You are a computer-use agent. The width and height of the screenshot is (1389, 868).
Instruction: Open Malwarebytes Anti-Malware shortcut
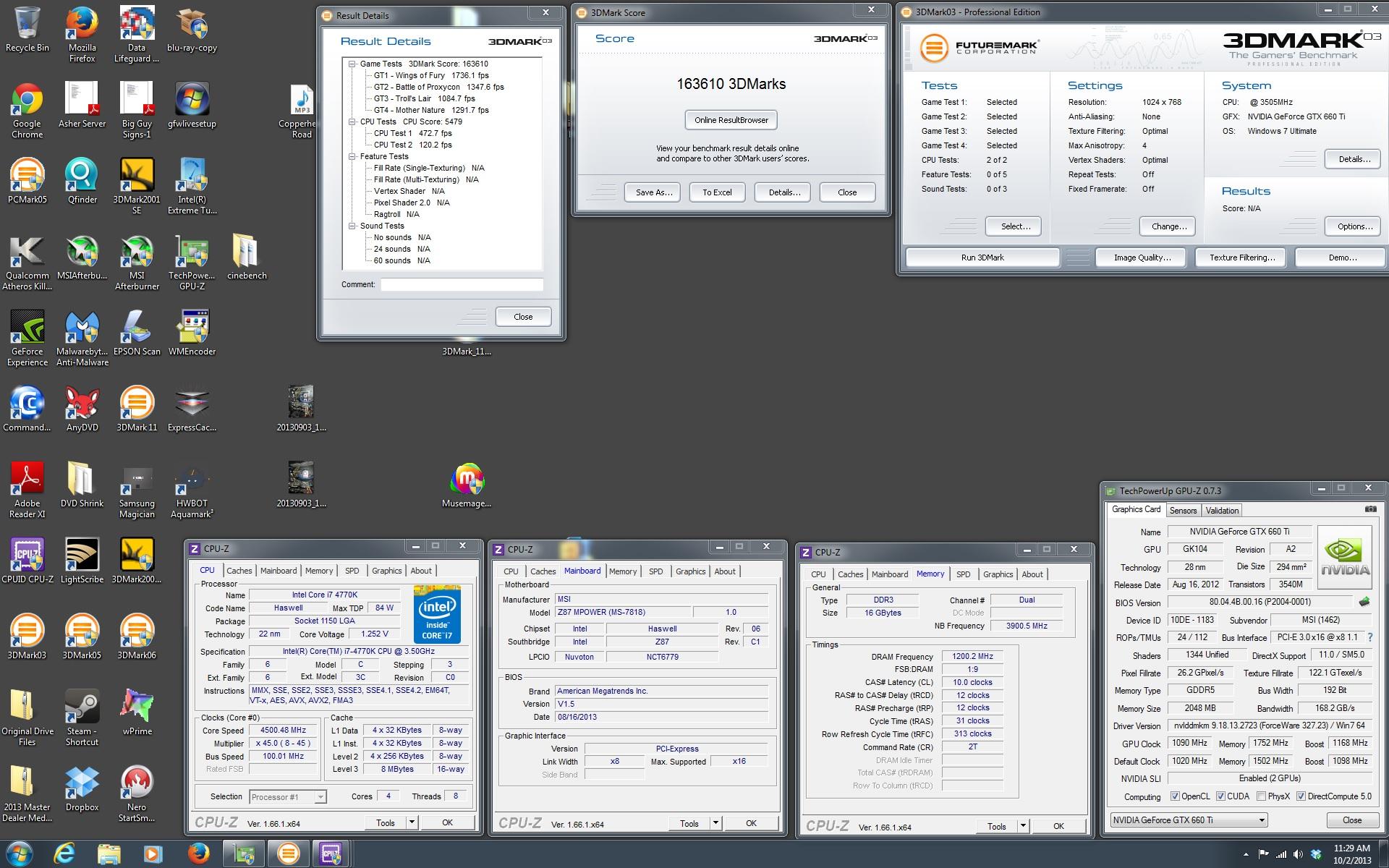click(x=82, y=338)
